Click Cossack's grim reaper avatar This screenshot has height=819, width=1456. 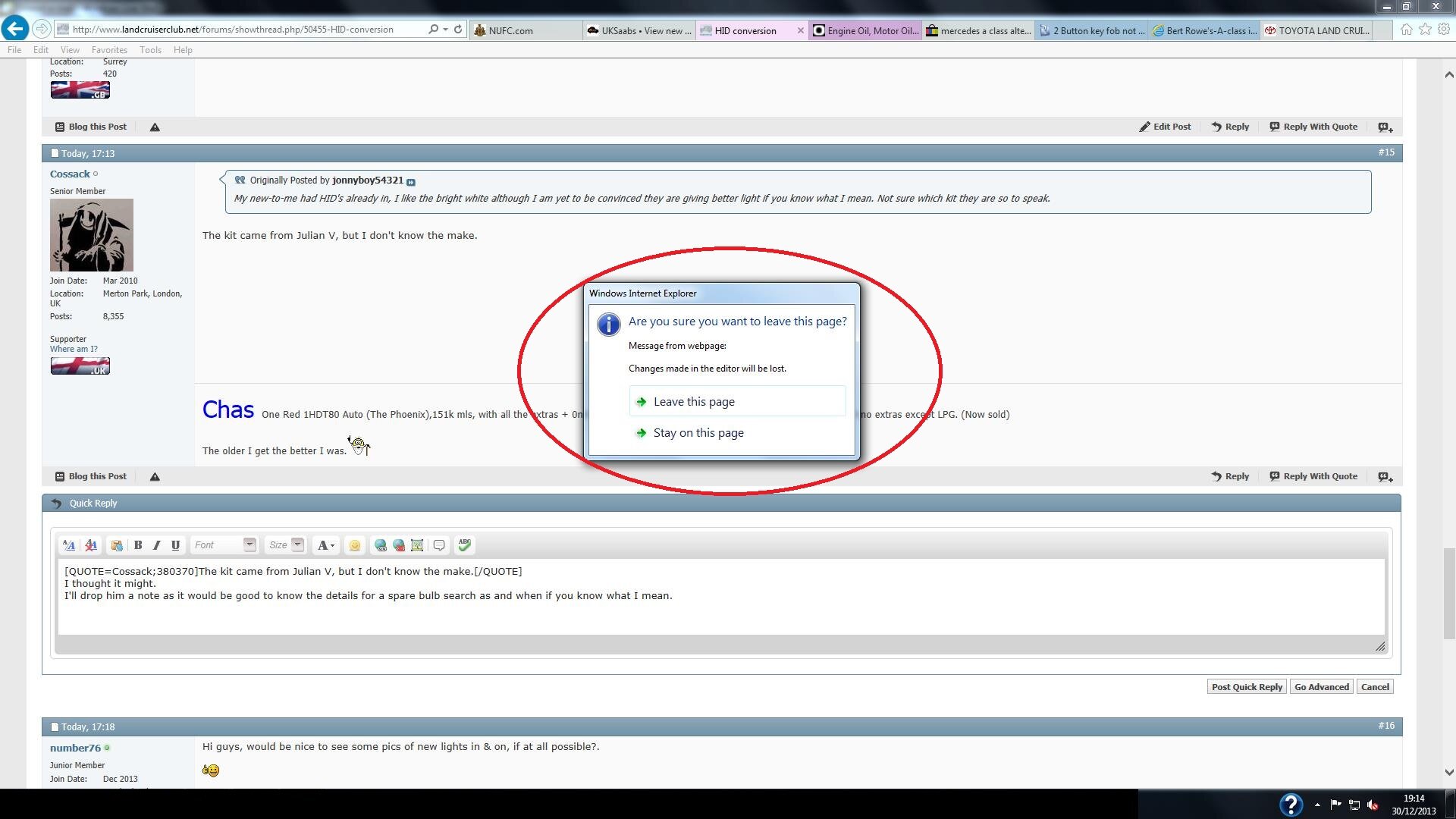click(92, 235)
